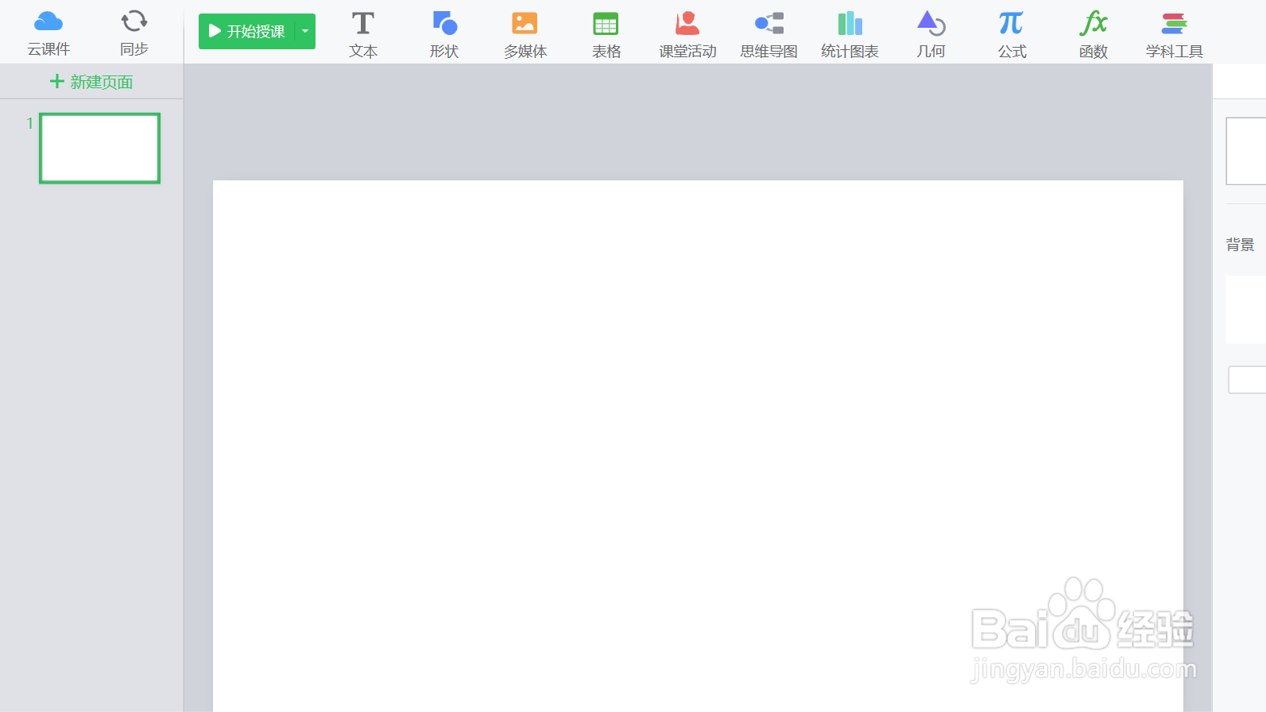
Task: Open the 云课件 cloud courseware icon
Action: (48, 33)
